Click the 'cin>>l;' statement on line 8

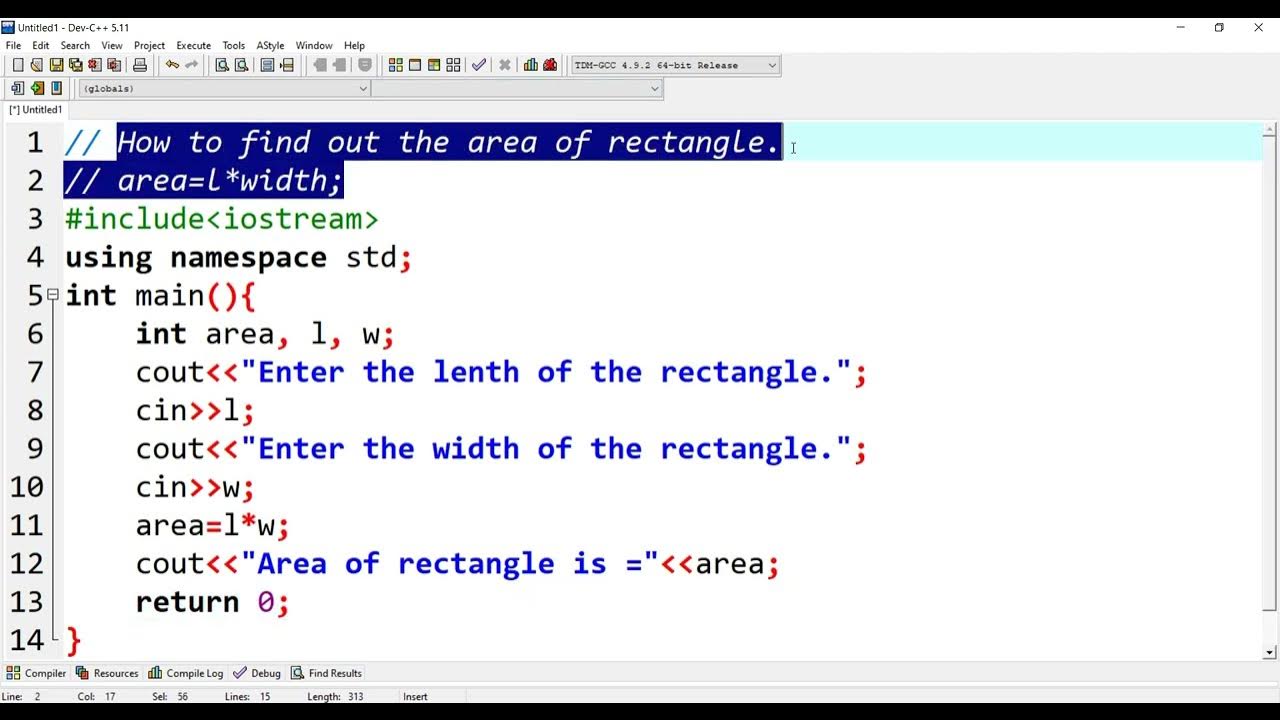[x=196, y=410]
